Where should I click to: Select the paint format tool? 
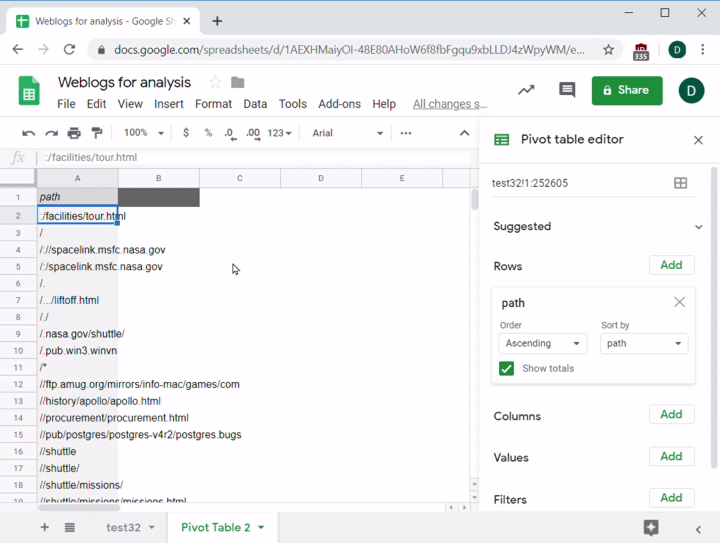click(x=97, y=133)
